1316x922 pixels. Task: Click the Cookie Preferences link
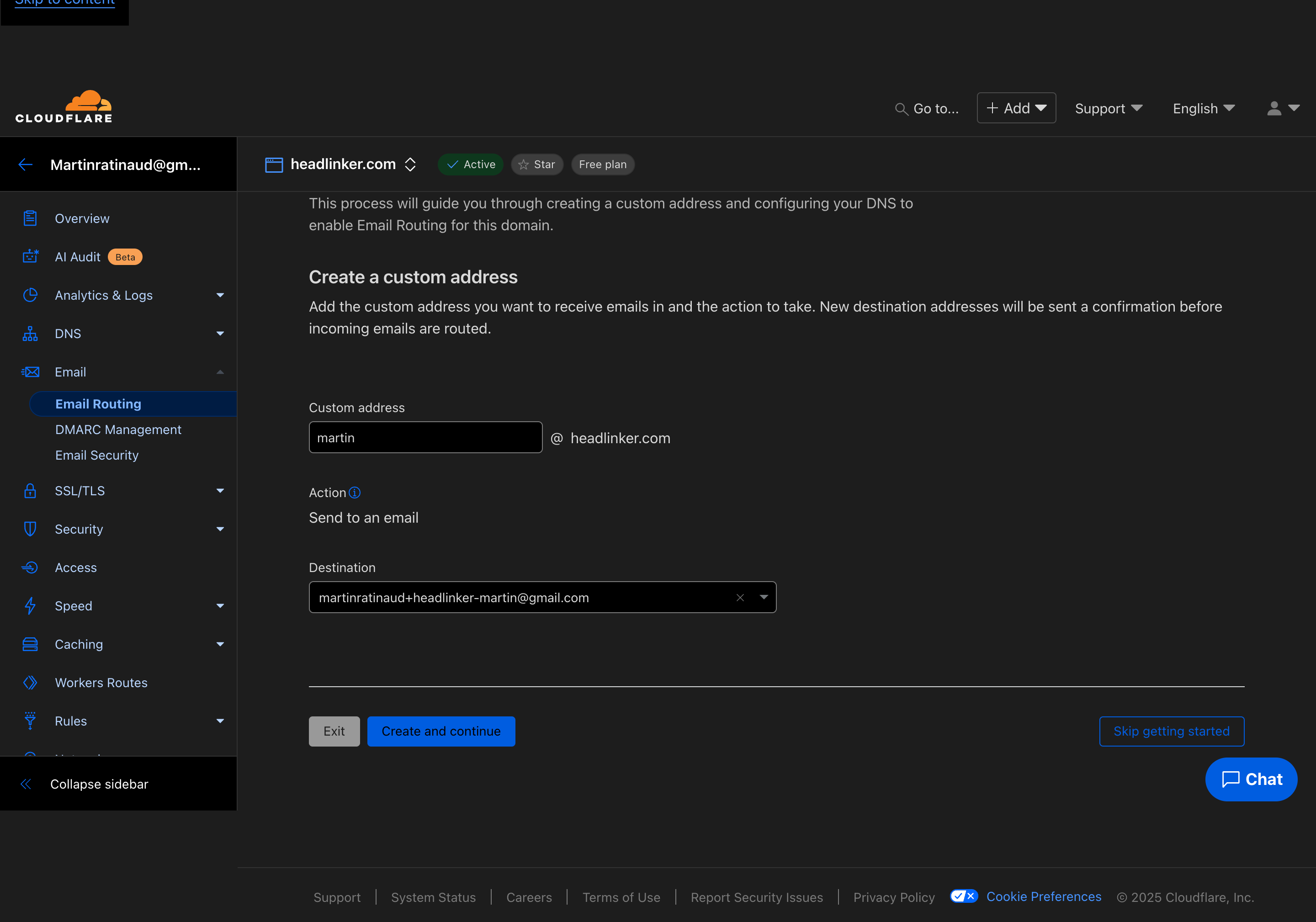pyautogui.click(x=1043, y=897)
